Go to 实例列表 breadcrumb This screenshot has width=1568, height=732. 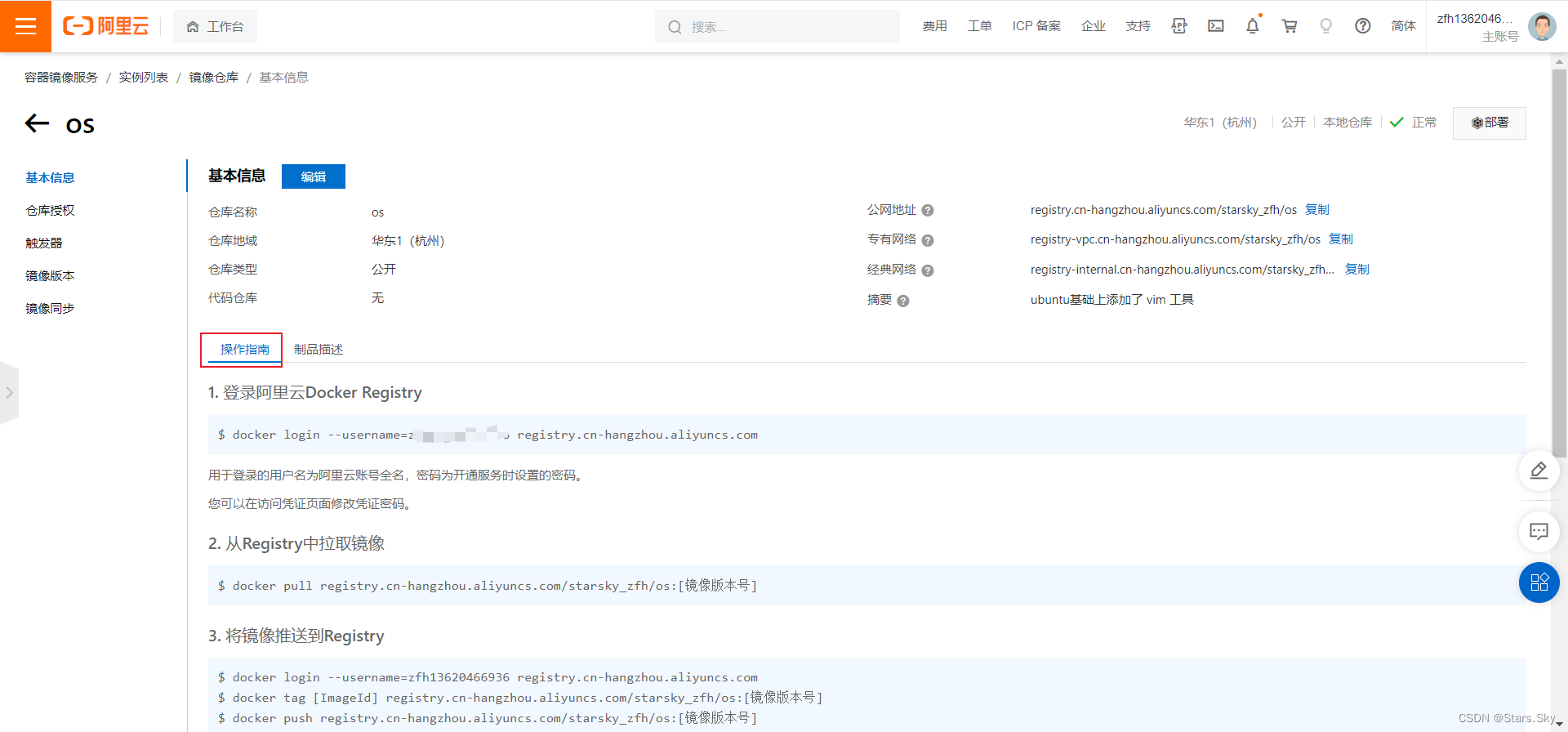[144, 77]
